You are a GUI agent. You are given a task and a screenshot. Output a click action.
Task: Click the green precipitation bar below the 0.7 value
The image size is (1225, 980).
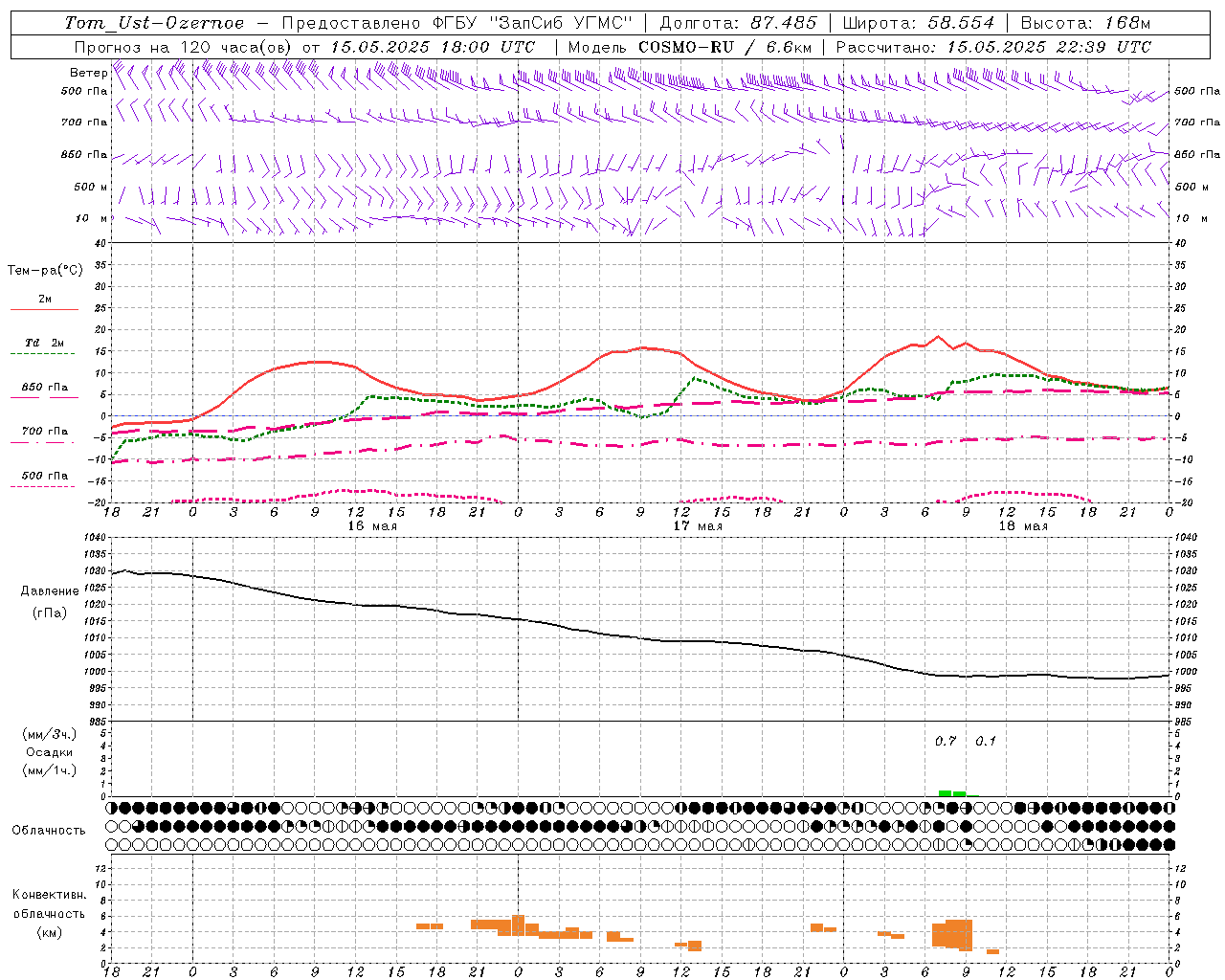tap(946, 793)
